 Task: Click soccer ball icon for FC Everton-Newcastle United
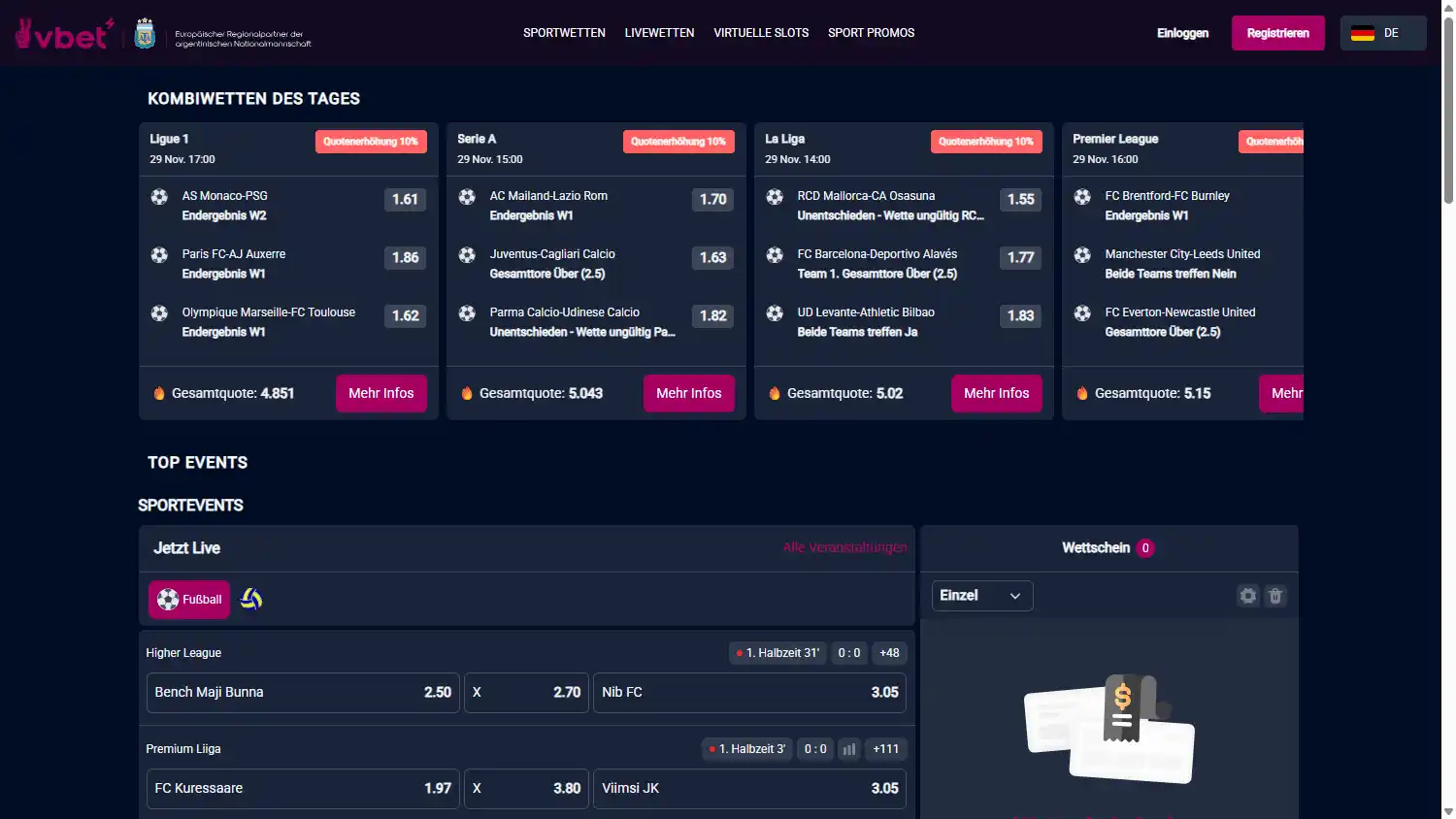[1082, 313]
